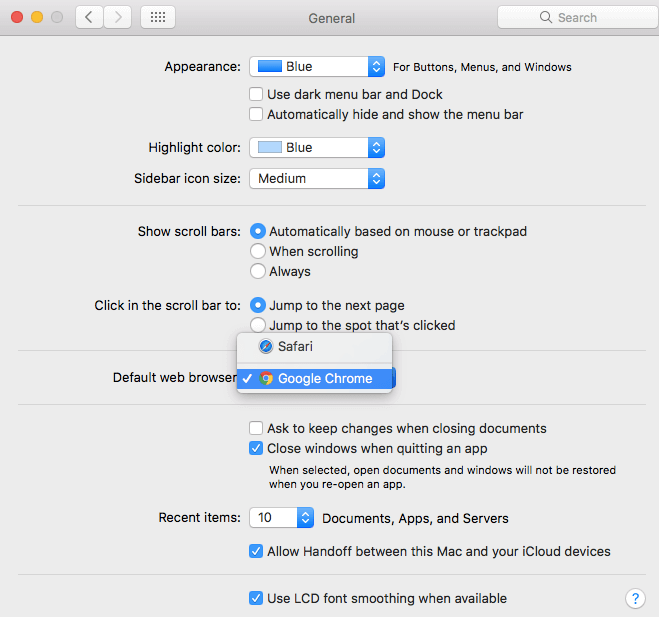
Task: Click the Appearance blue color swatch
Action: [269, 66]
